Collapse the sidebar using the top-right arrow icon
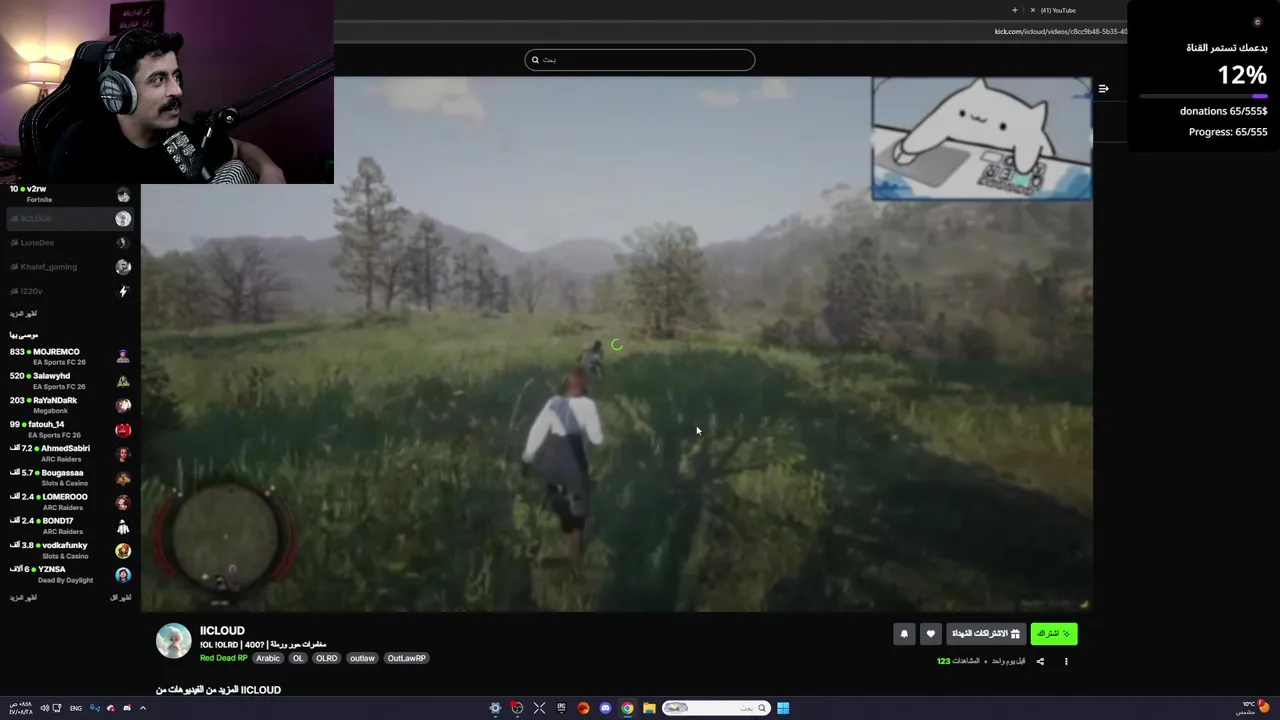This screenshot has height=720, width=1280. pyautogui.click(x=1103, y=89)
